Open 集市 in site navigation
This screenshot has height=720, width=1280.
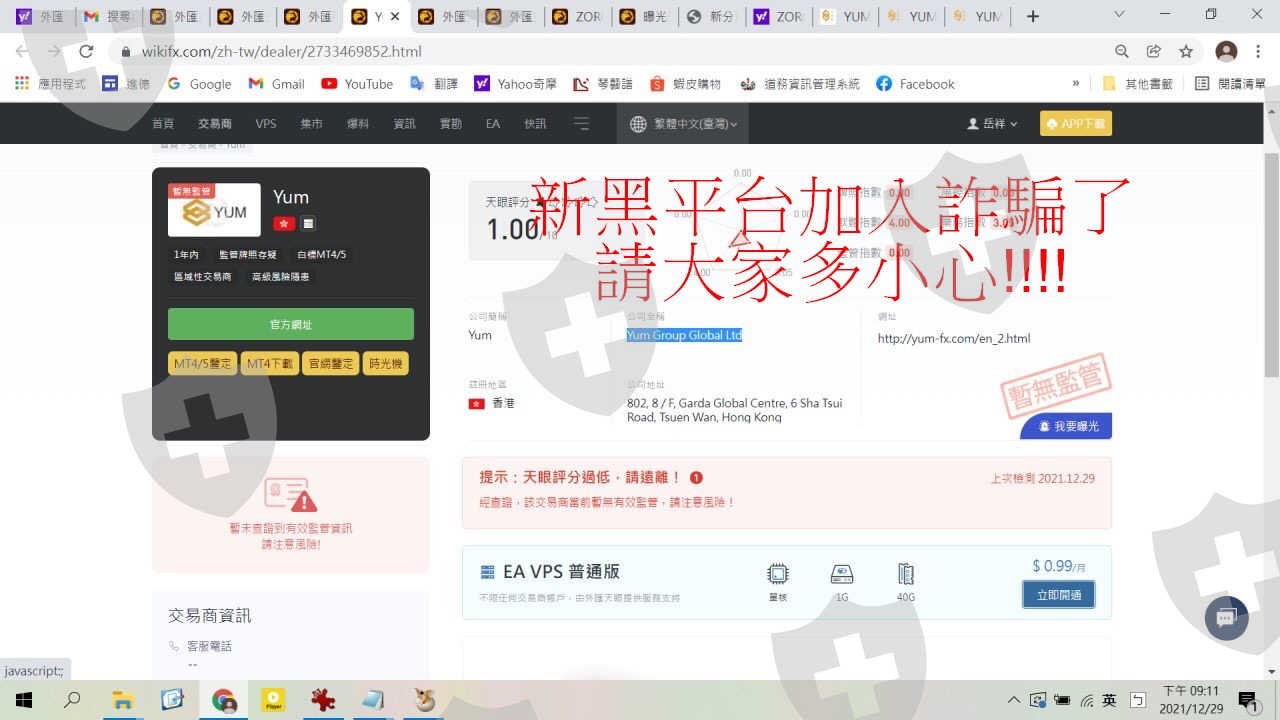(x=312, y=124)
